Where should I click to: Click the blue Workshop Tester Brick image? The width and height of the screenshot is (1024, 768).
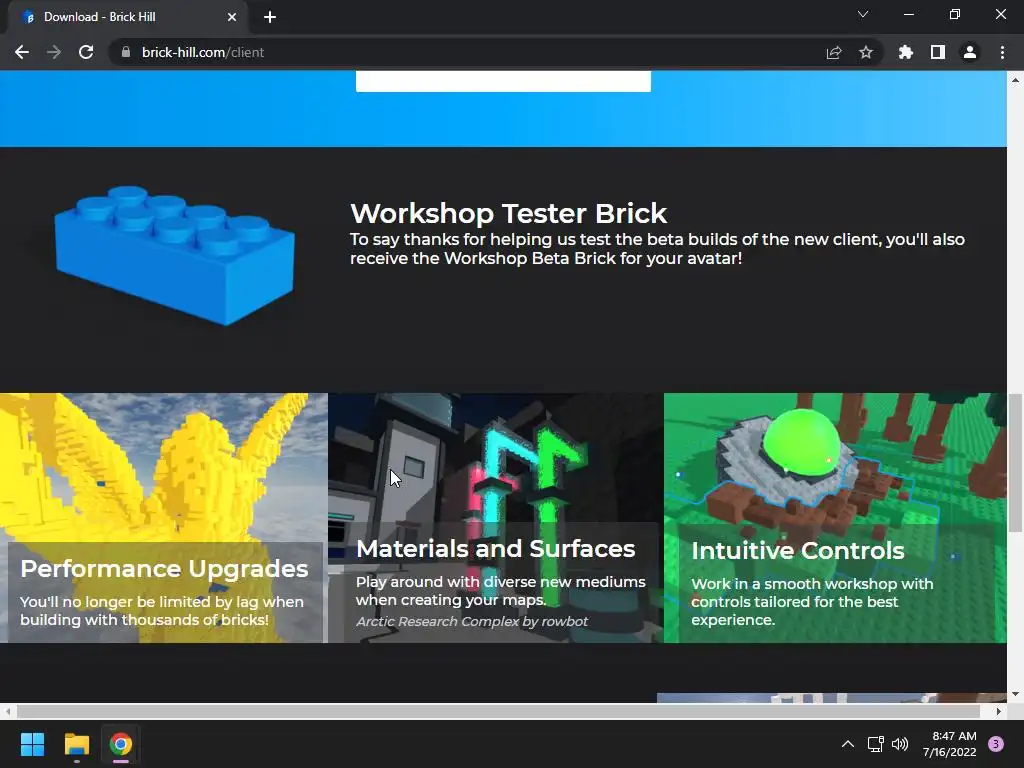[175, 255]
